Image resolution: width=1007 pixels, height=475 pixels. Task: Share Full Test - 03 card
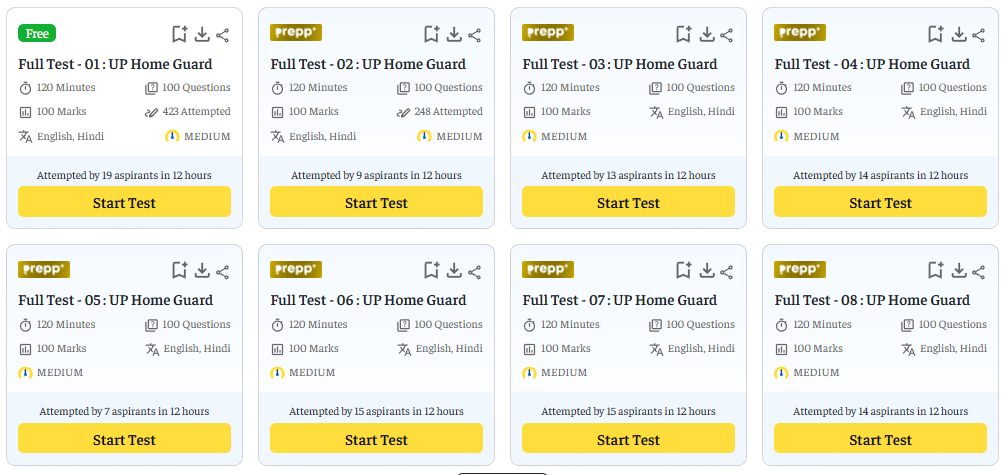coord(727,35)
